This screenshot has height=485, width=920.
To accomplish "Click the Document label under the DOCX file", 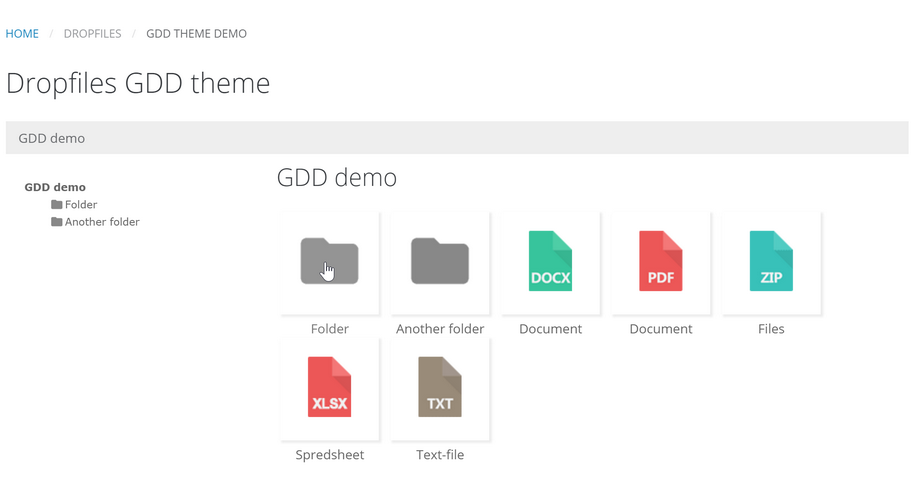I will tap(550, 328).
